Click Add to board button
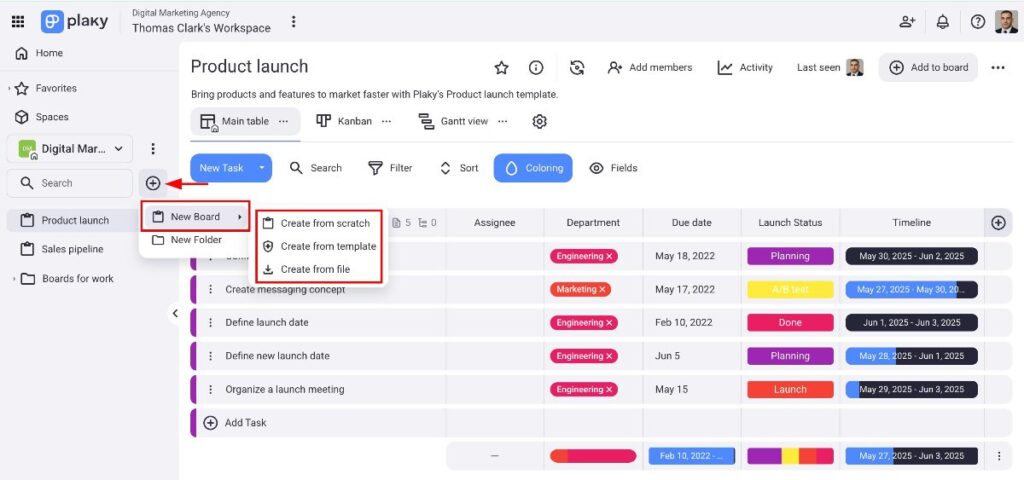 (928, 67)
